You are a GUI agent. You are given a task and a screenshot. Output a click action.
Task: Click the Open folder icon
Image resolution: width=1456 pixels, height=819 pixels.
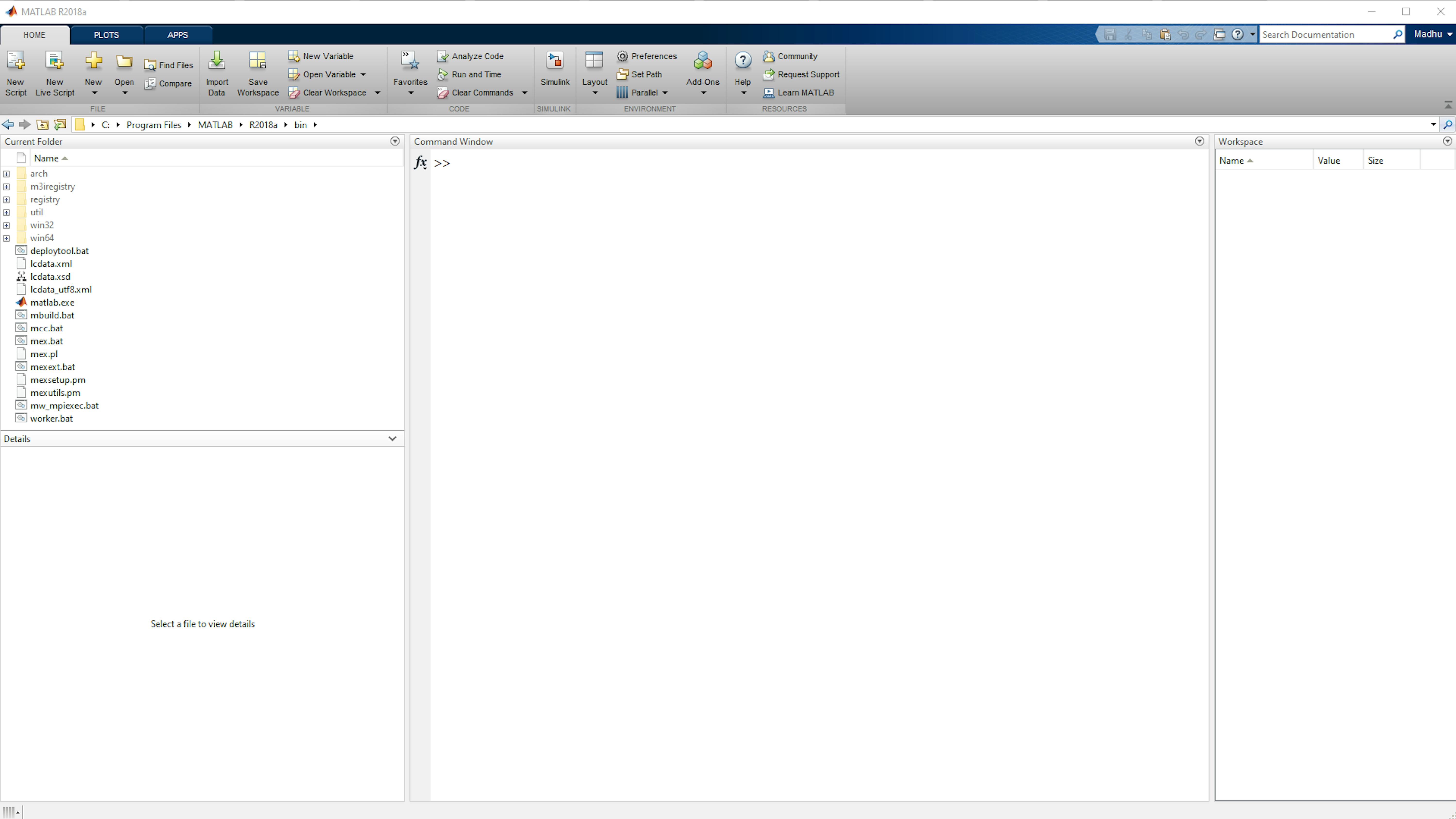pyautogui.click(x=124, y=62)
